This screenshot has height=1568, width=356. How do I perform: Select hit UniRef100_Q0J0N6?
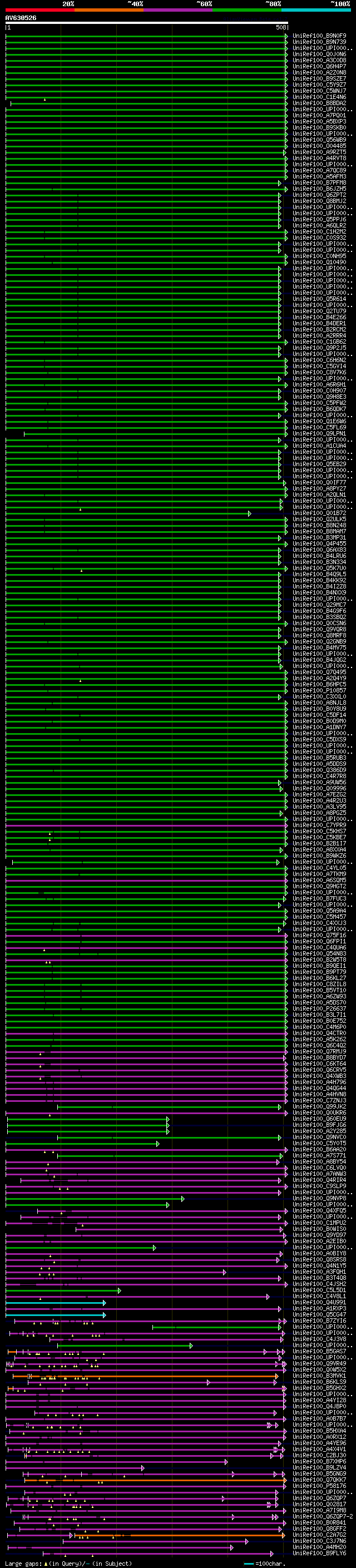pyautogui.click(x=319, y=54)
